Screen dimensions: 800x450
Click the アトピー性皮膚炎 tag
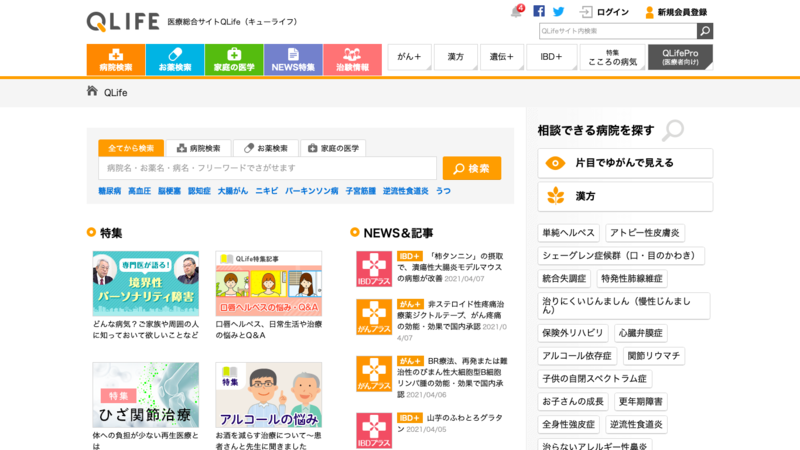point(645,233)
